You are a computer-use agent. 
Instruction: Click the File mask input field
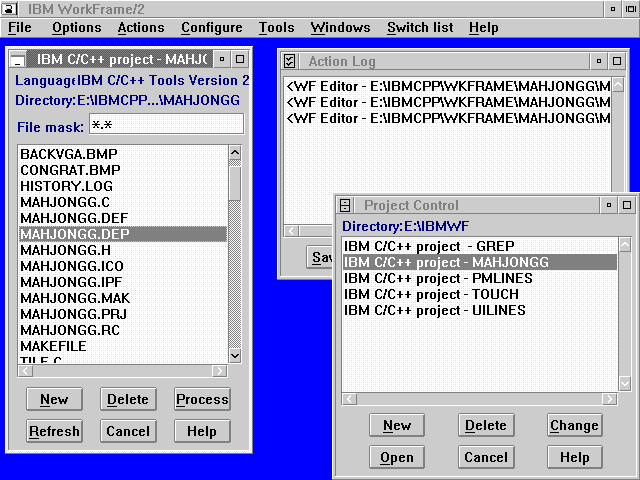167,124
